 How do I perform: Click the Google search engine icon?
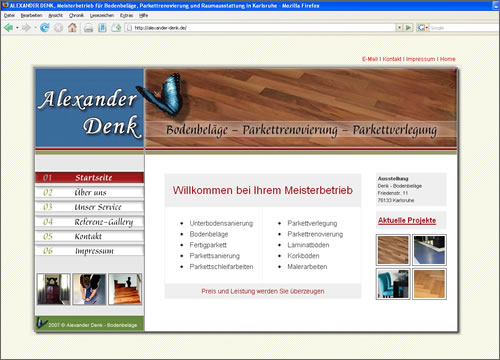click(421, 28)
